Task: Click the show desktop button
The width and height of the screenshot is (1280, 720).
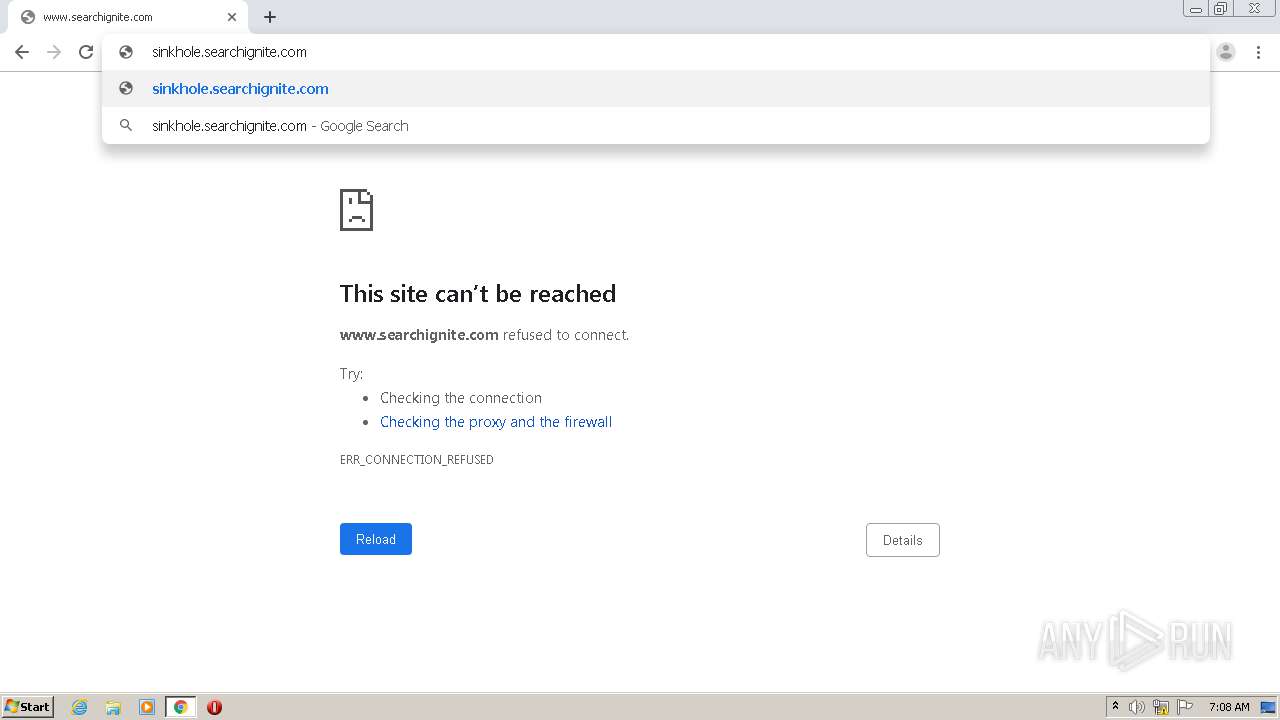Action: click(1269, 707)
